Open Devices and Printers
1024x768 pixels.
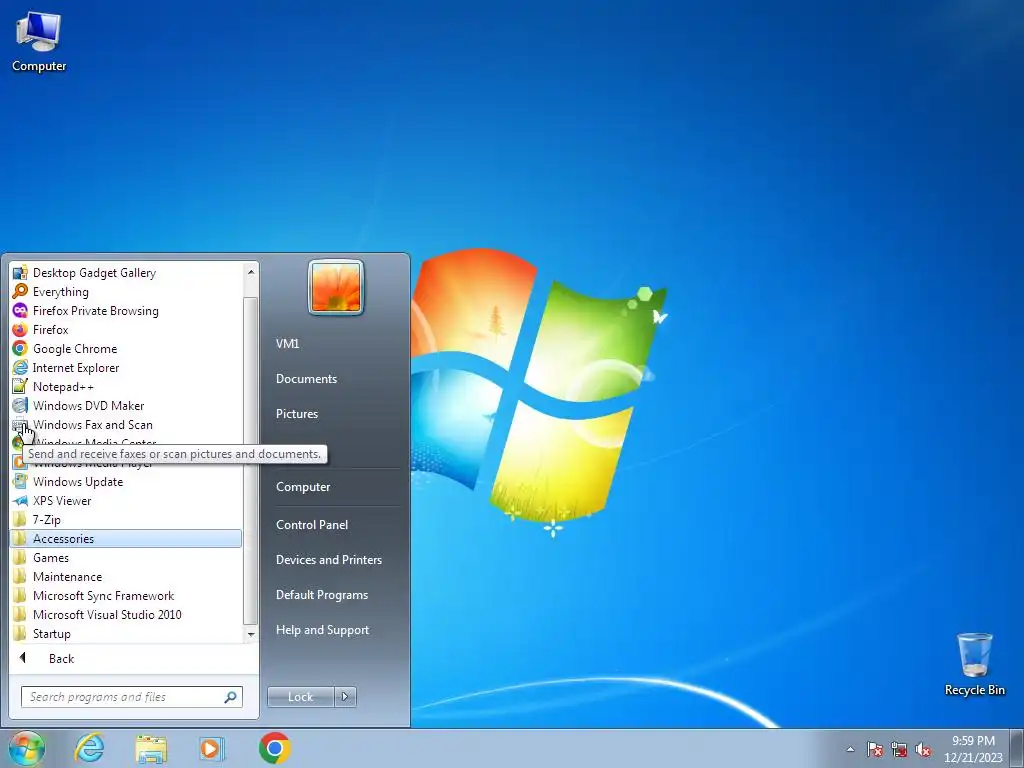click(x=328, y=560)
